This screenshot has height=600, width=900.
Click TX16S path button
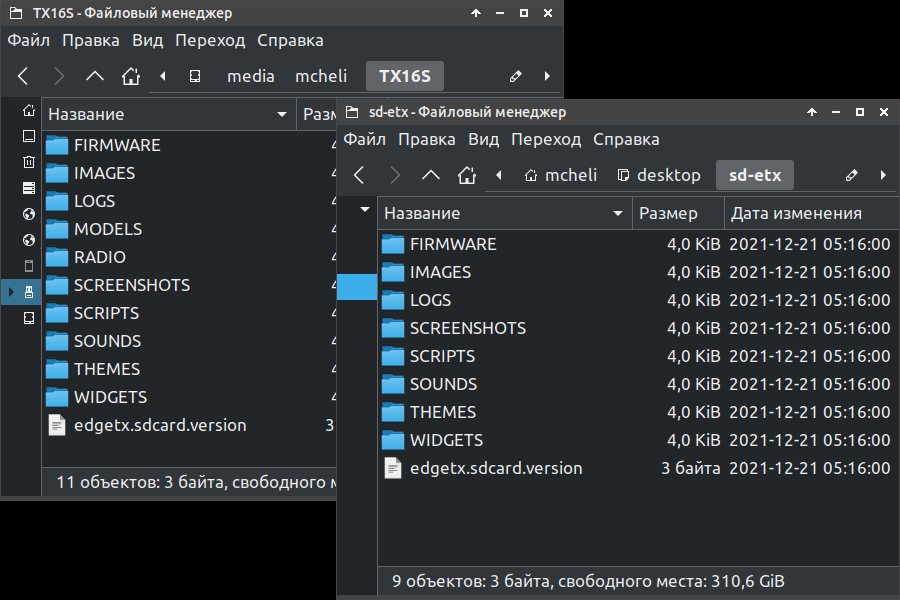coord(405,76)
